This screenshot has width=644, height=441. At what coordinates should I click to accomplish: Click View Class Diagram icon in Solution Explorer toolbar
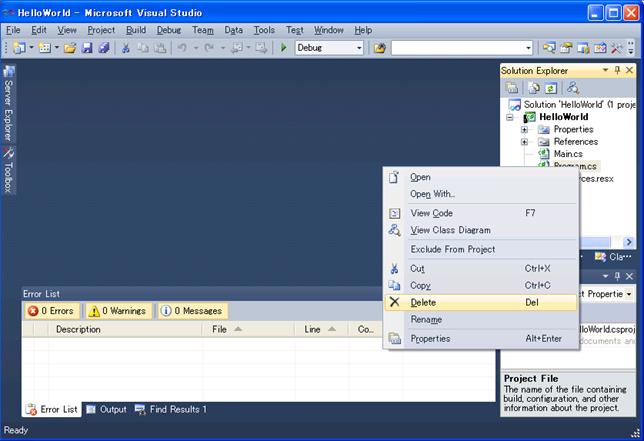tap(573, 87)
